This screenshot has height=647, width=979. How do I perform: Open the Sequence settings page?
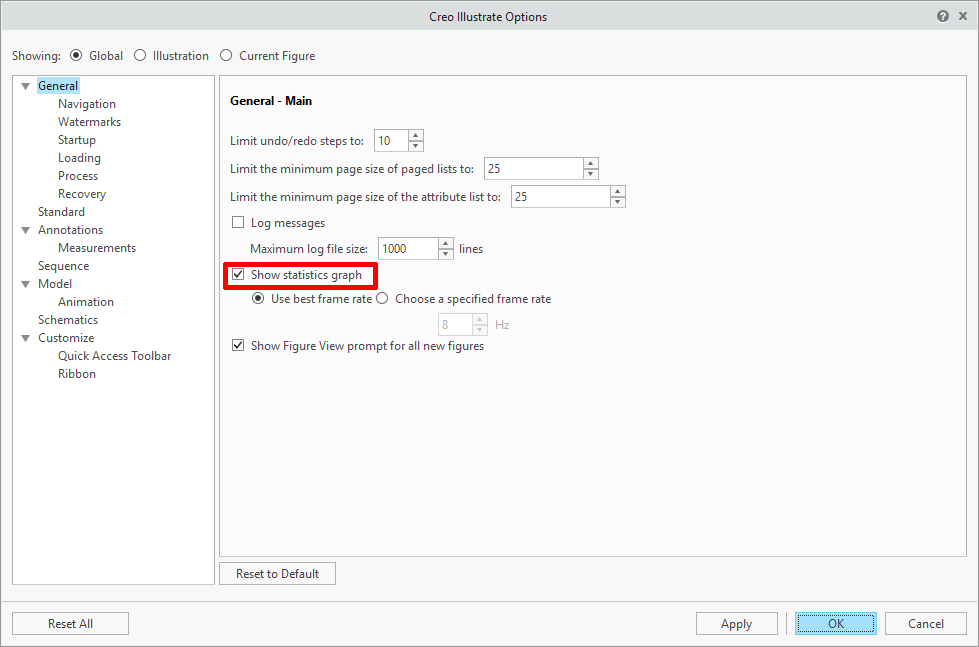(x=64, y=266)
